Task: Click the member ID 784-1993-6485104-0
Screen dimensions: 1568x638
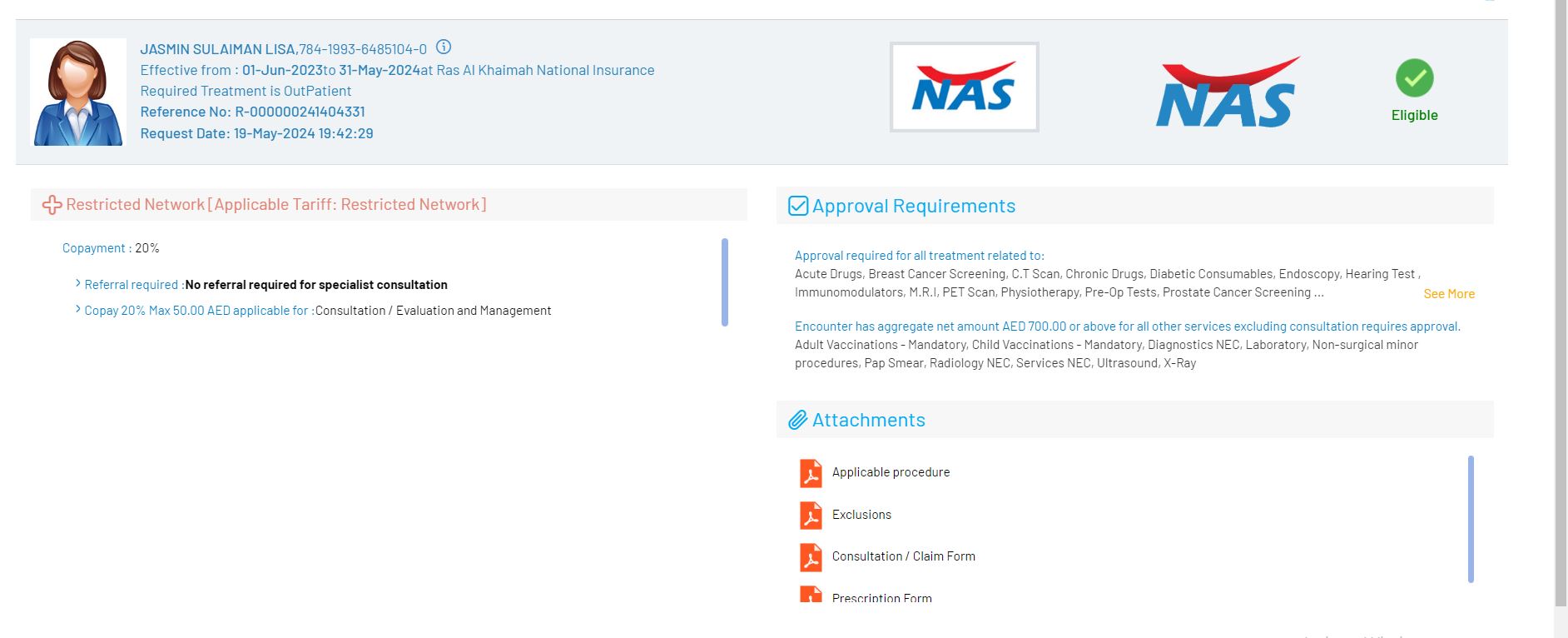Action: coord(363,49)
